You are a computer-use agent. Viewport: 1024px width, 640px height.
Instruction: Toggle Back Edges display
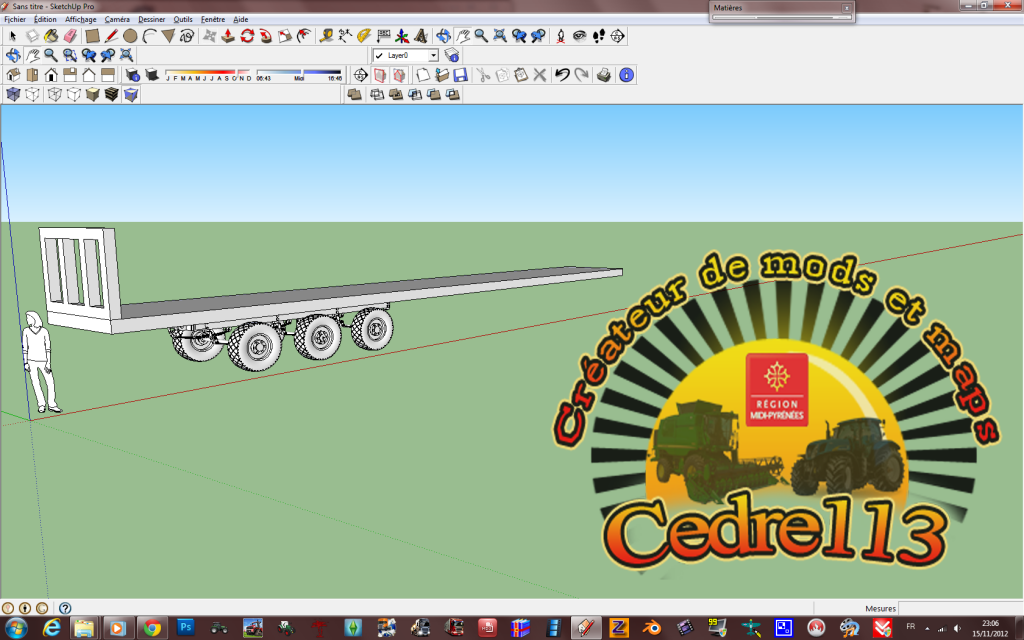[32, 95]
